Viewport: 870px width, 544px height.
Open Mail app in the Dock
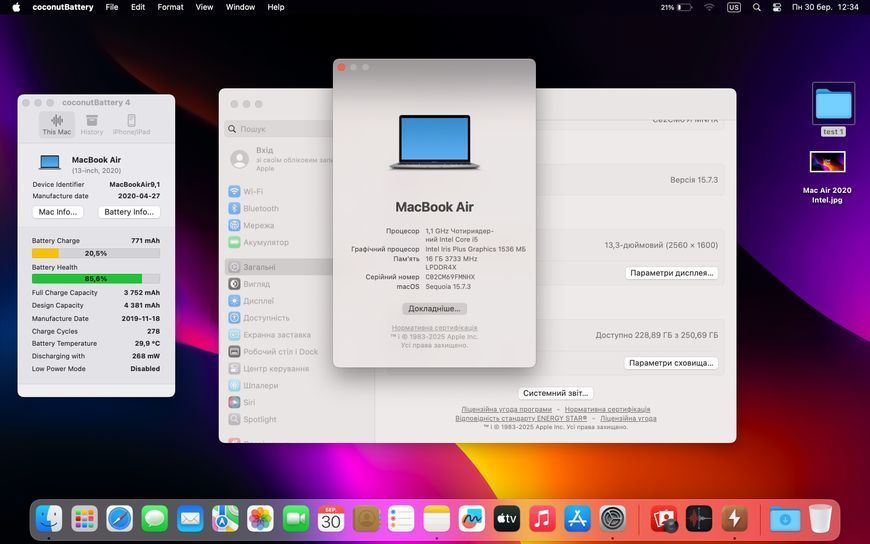click(190, 519)
